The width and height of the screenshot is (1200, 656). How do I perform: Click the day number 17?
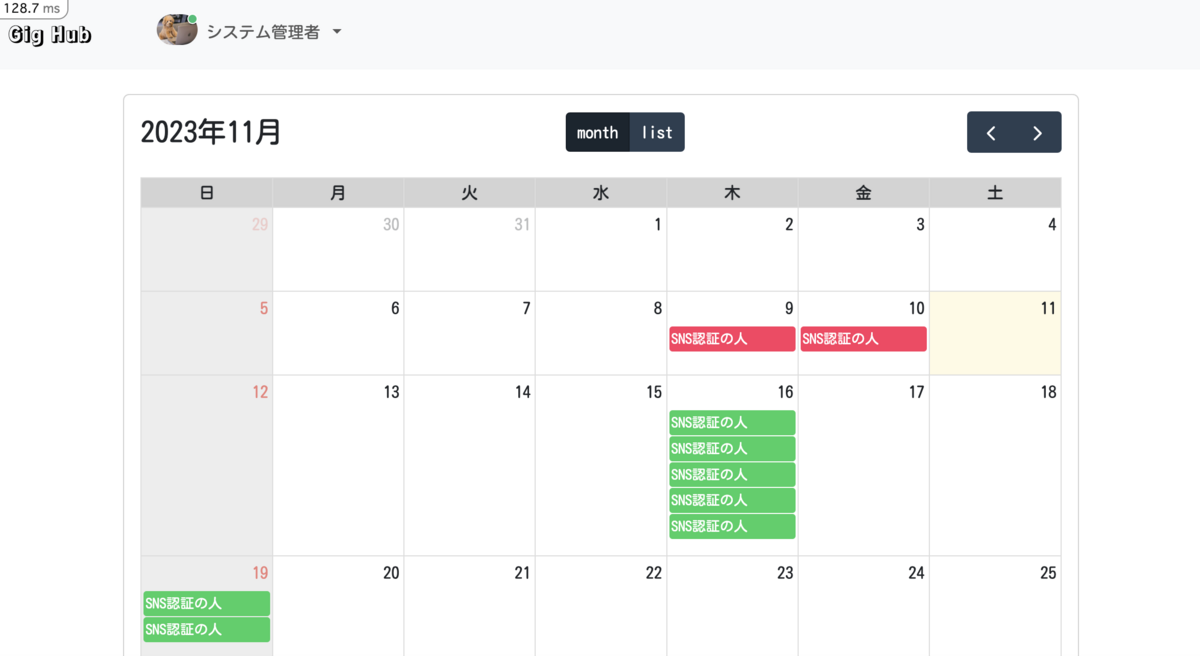coord(916,392)
